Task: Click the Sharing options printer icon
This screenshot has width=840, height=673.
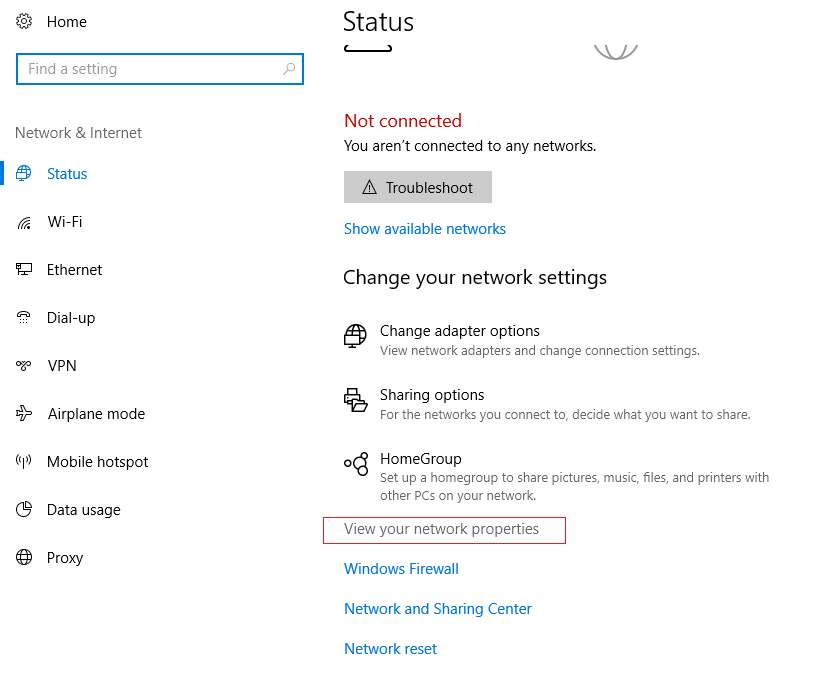Action: 355,400
